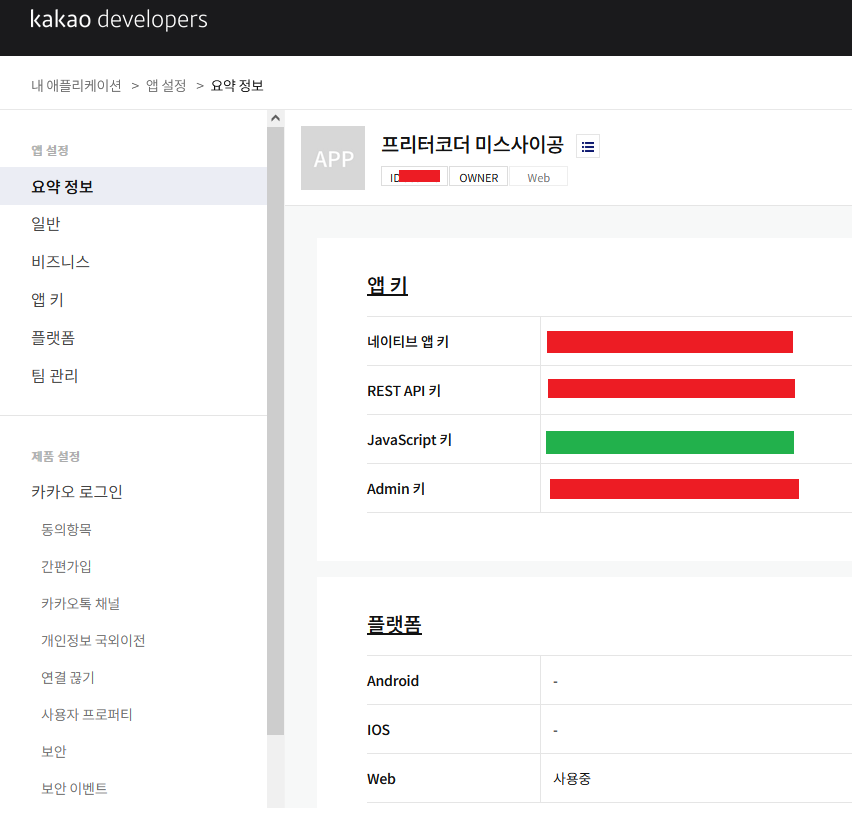Click the JavaScript 키 label

409,440
